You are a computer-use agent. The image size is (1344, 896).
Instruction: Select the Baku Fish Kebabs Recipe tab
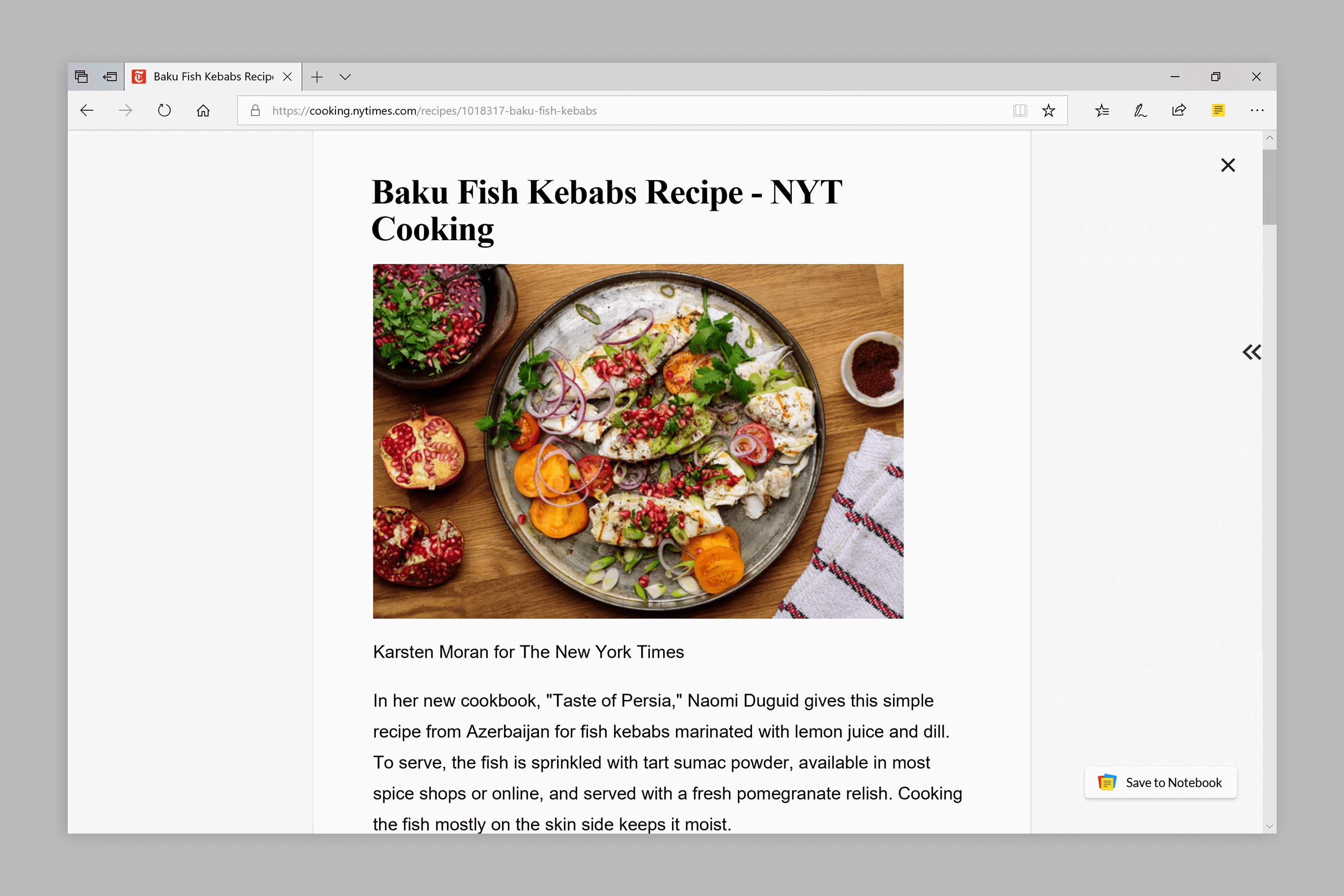point(213,77)
